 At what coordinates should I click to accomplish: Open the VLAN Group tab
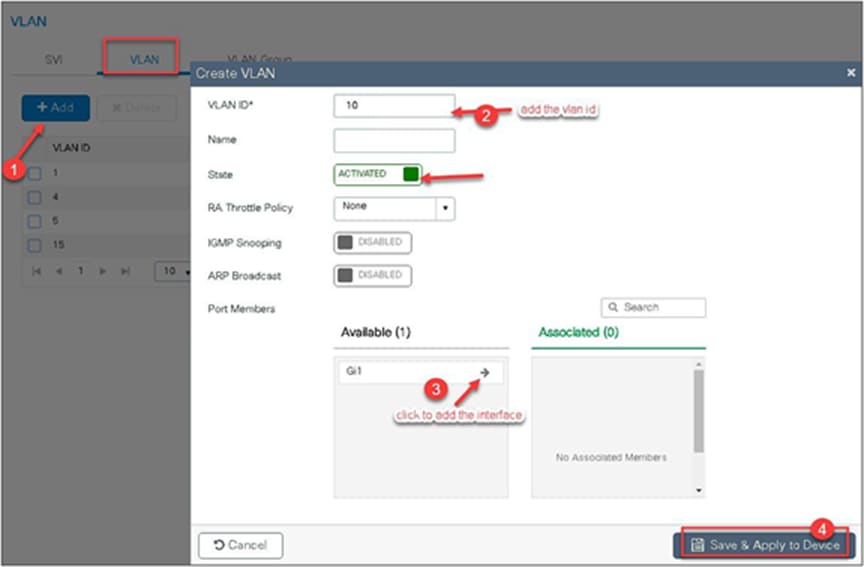(x=260, y=58)
